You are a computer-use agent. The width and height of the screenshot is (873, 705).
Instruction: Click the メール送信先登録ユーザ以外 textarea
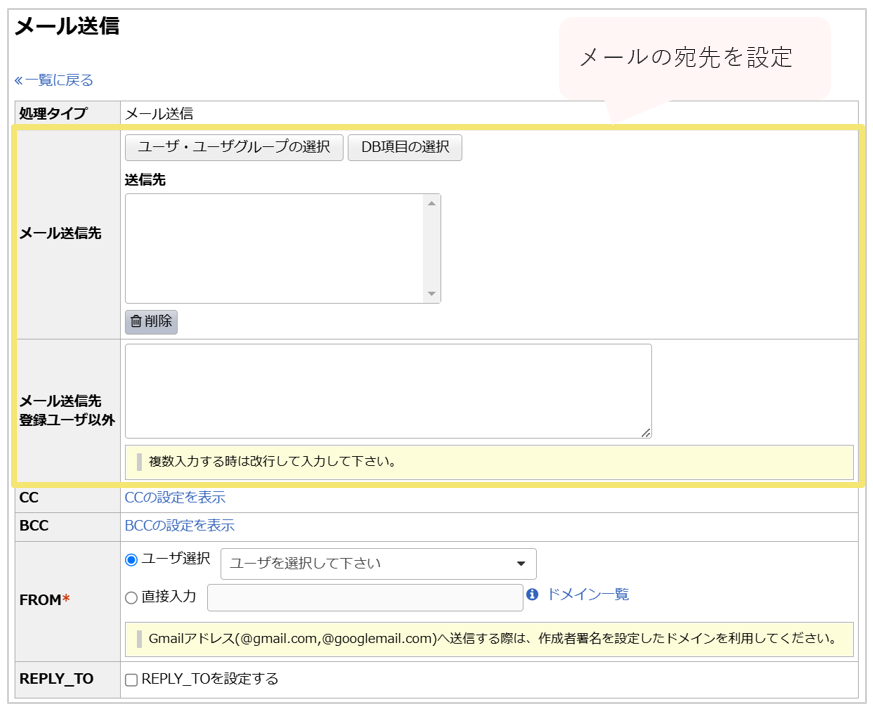(x=388, y=390)
